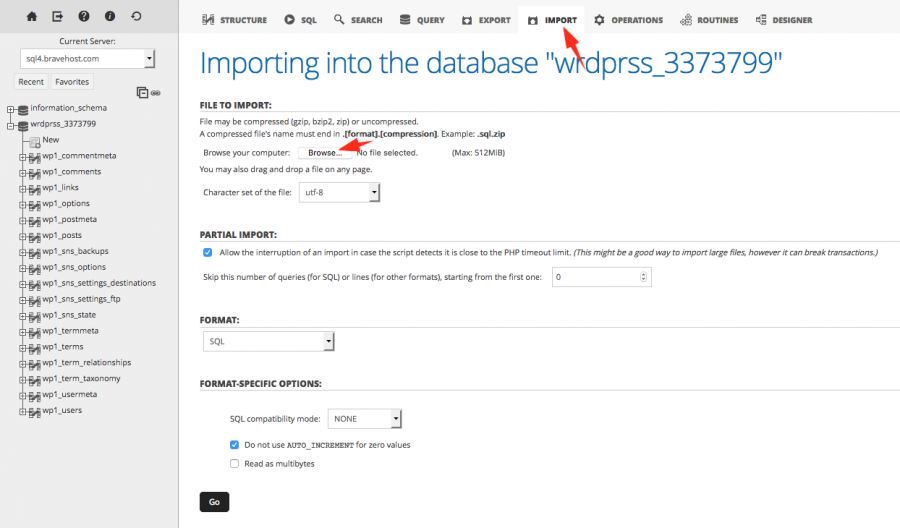Screen dimensions: 900x528
Task: Expand the wp1_term_relationships table node
Action: [x=22, y=364]
